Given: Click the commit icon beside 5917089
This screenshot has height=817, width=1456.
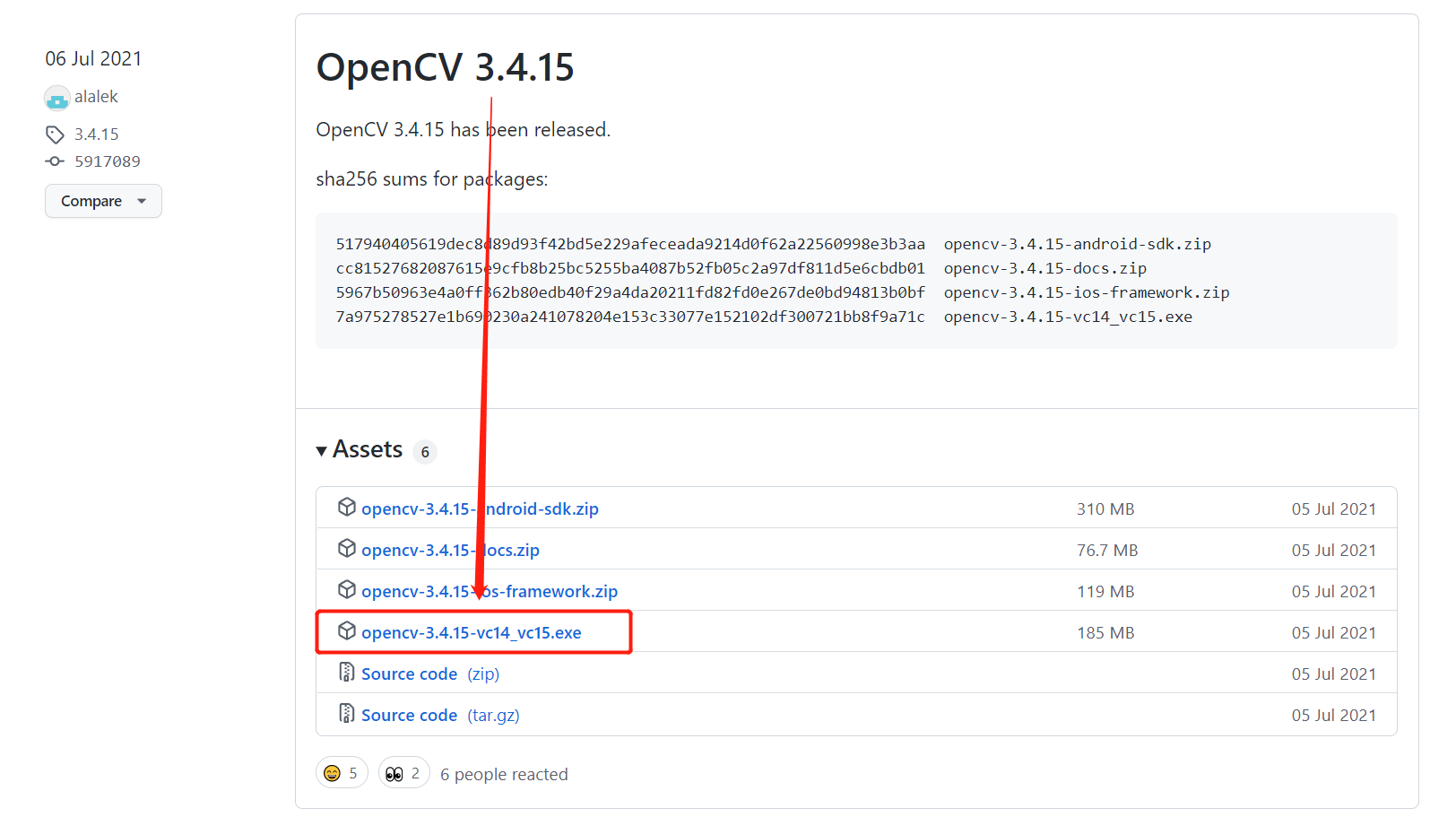Looking at the screenshot, I should [x=55, y=161].
